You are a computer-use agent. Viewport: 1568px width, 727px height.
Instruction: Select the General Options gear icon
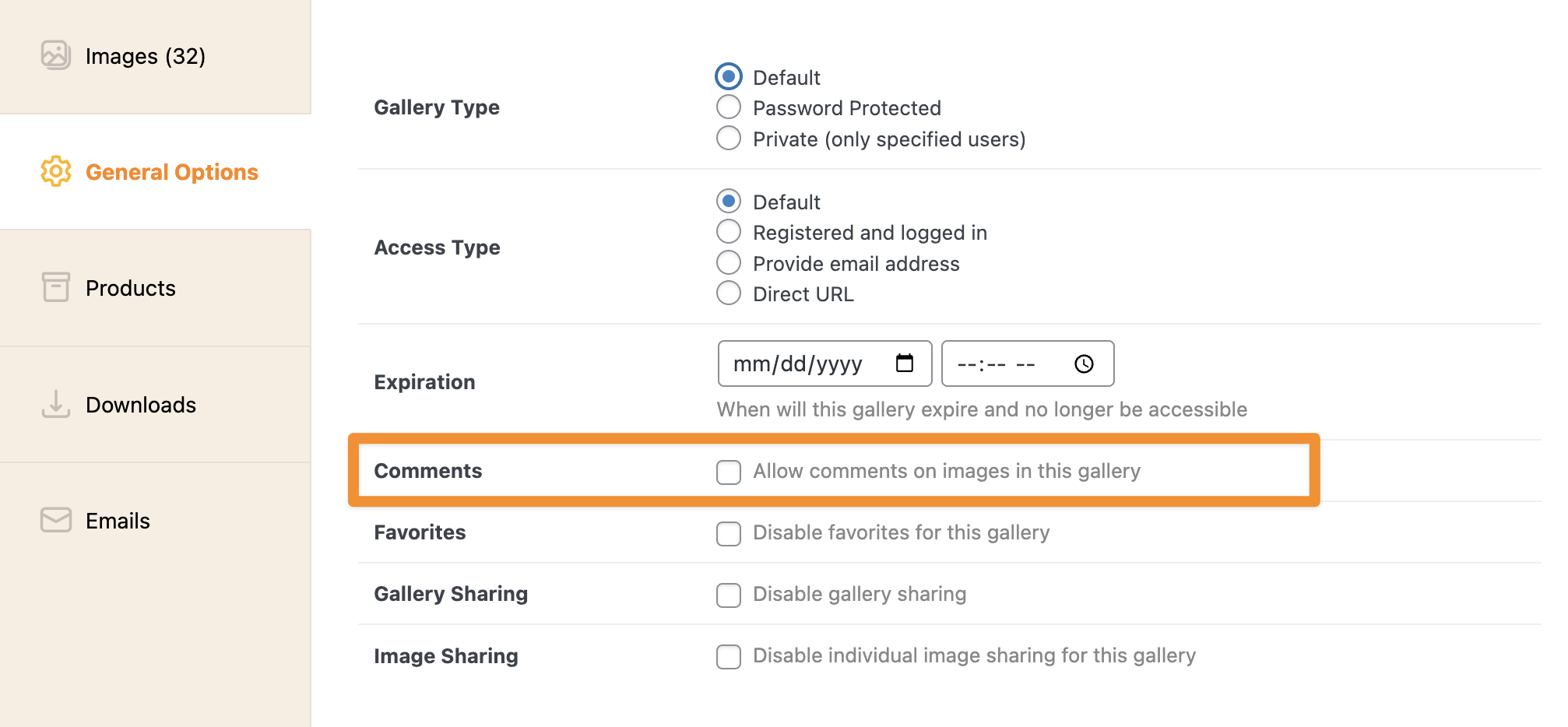(55, 171)
